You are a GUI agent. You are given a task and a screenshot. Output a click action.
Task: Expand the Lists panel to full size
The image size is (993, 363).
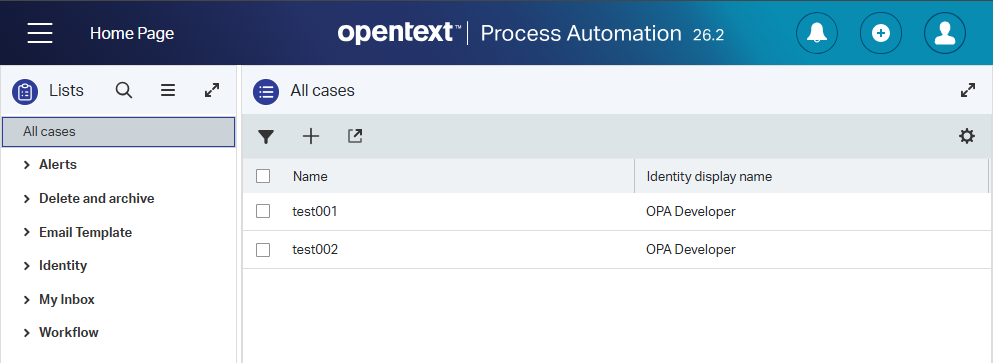click(212, 91)
